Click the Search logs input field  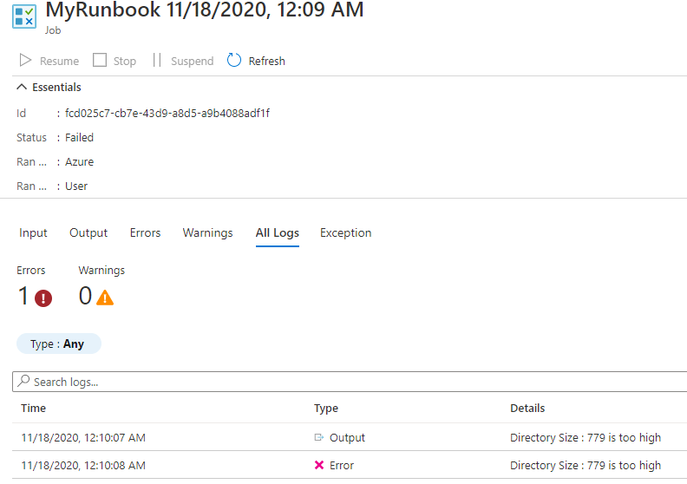pyautogui.click(x=350, y=382)
